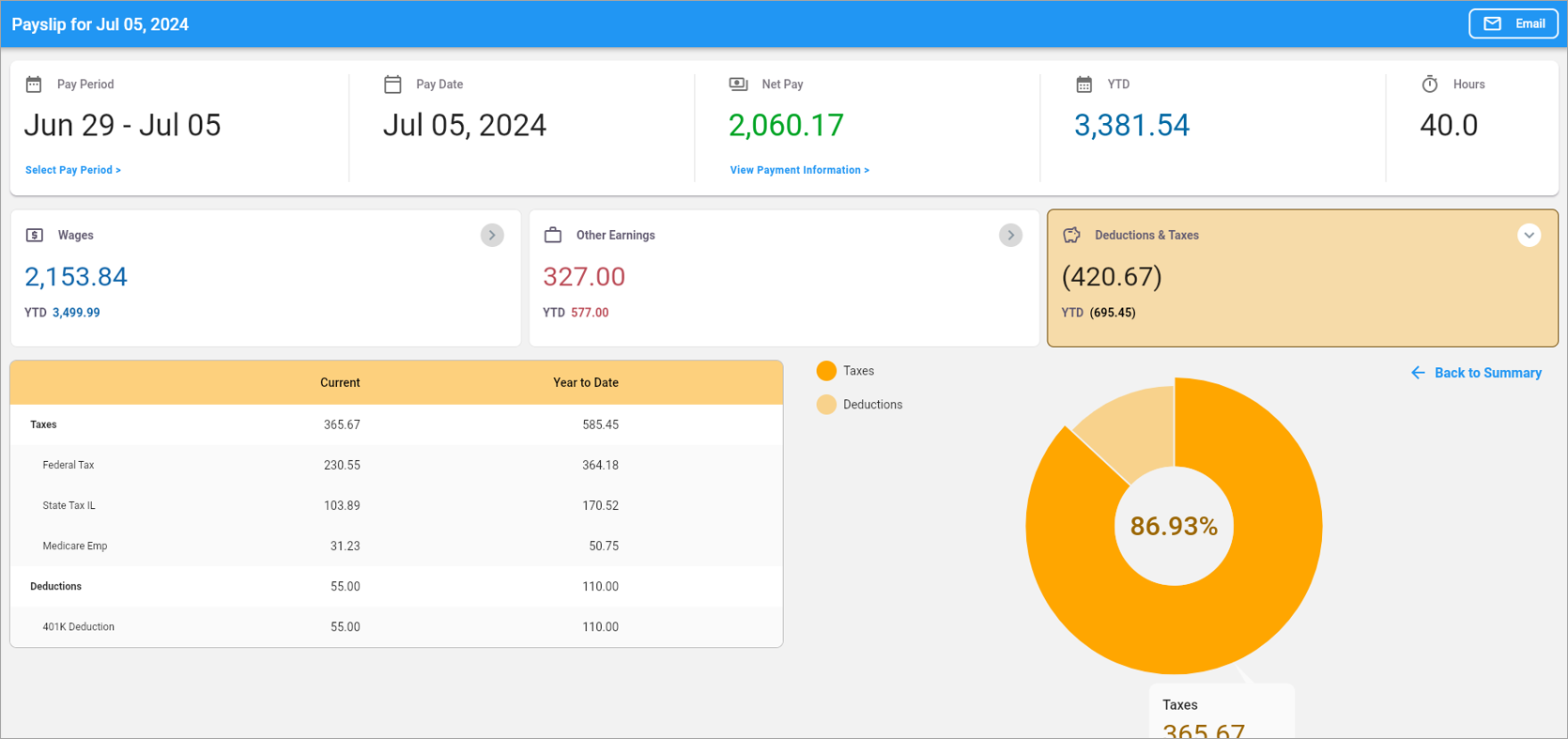Image resolution: width=1568 pixels, height=739 pixels.
Task: Click the YTD calendar icon
Action: tap(1084, 85)
